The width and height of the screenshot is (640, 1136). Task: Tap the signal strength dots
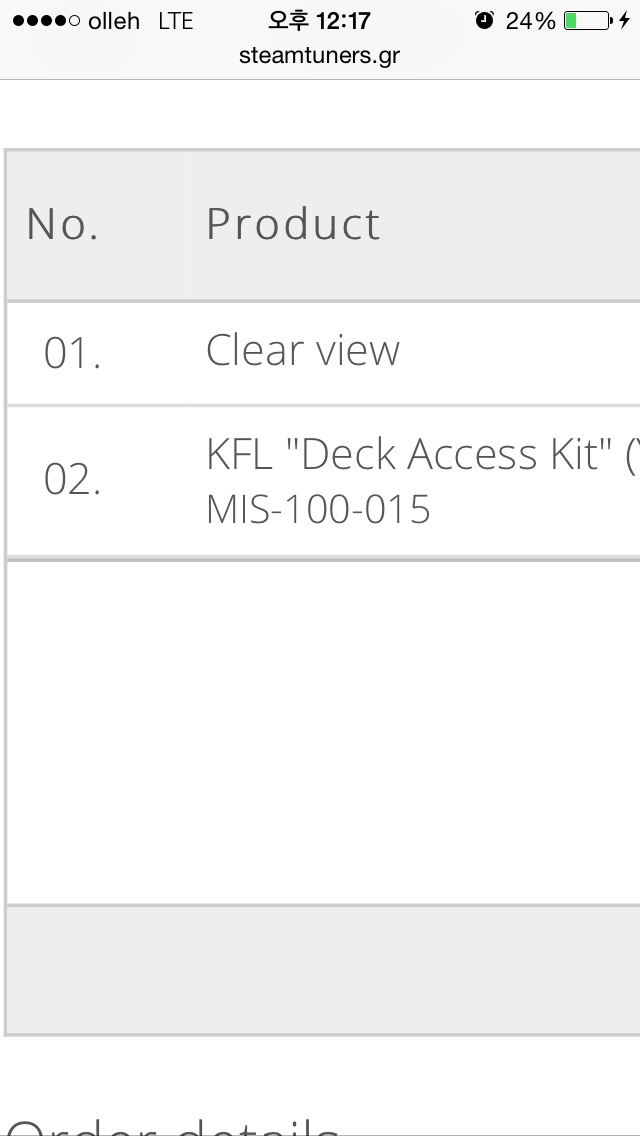(46, 21)
